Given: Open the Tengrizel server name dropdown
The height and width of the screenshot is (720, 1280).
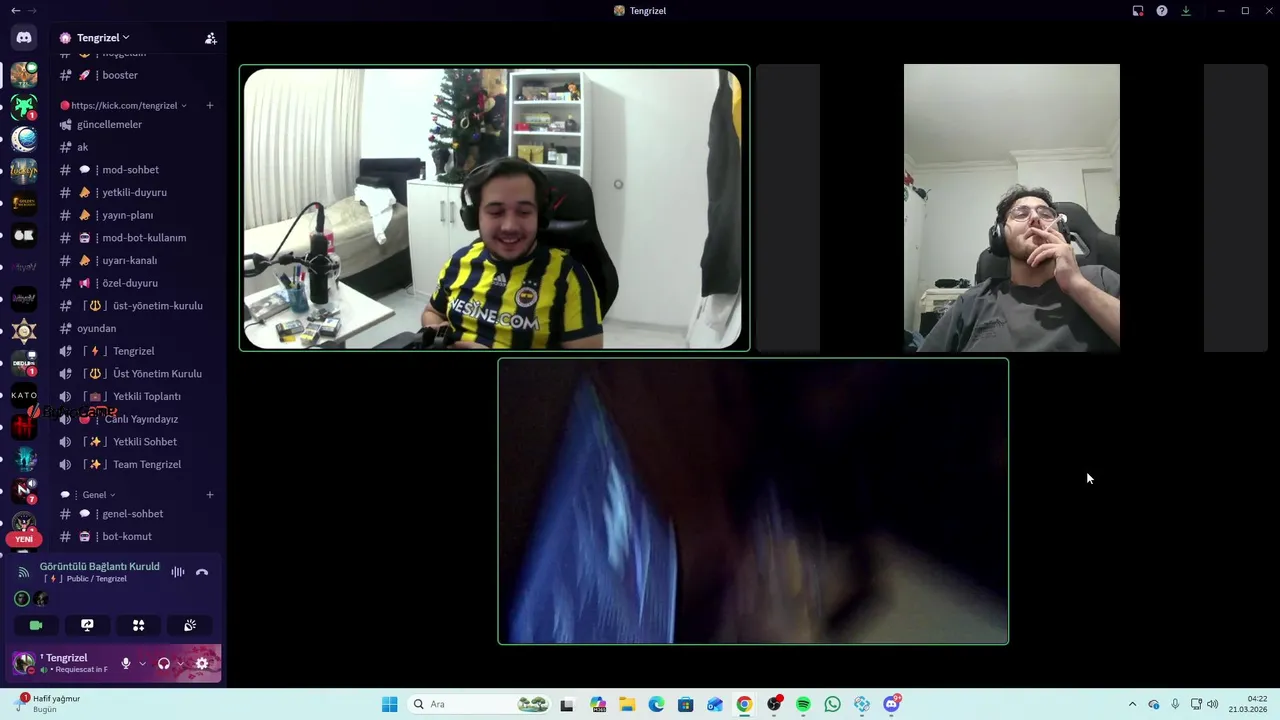Looking at the screenshot, I should point(103,38).
